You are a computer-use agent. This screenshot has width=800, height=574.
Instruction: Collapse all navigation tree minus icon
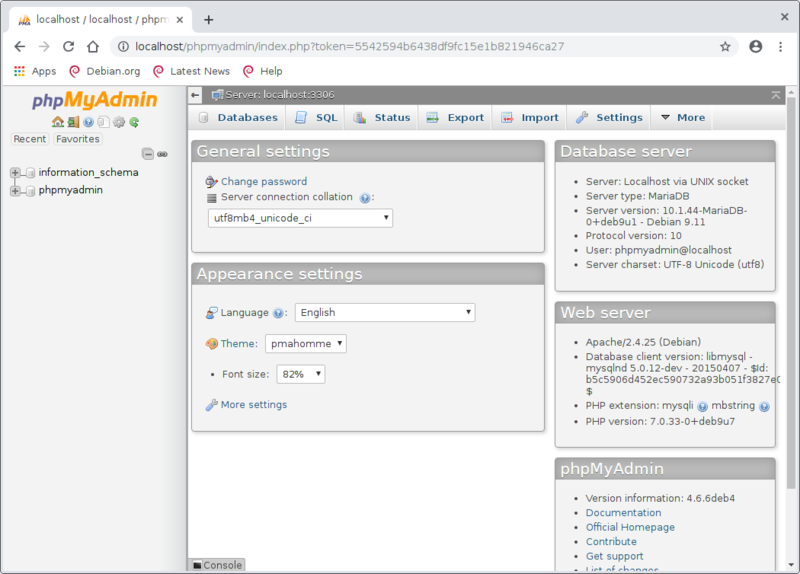(x=147, y=154)
